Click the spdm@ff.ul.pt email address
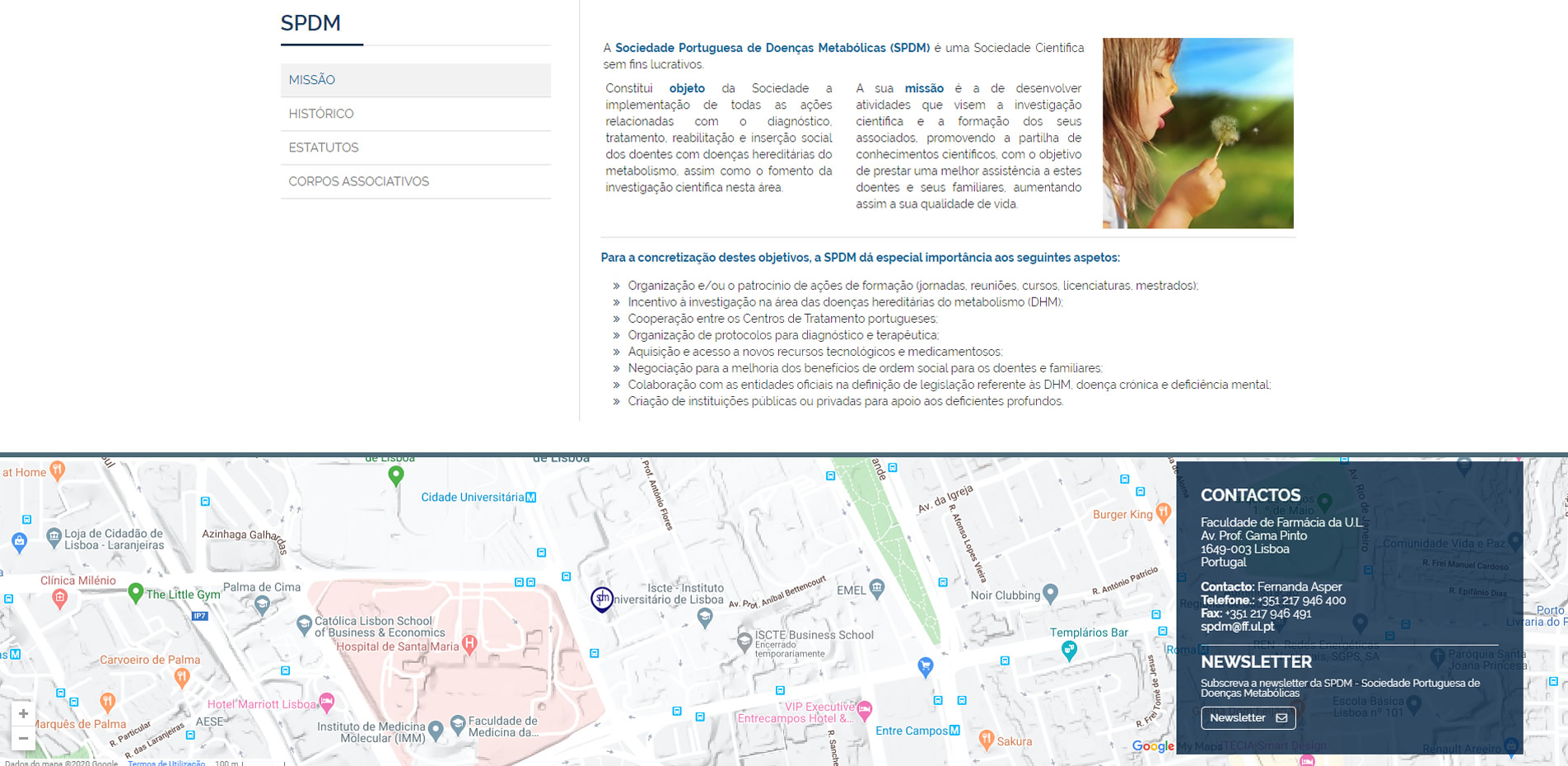This screenshot has width=1568, height=766. (x=1237, y=627)
